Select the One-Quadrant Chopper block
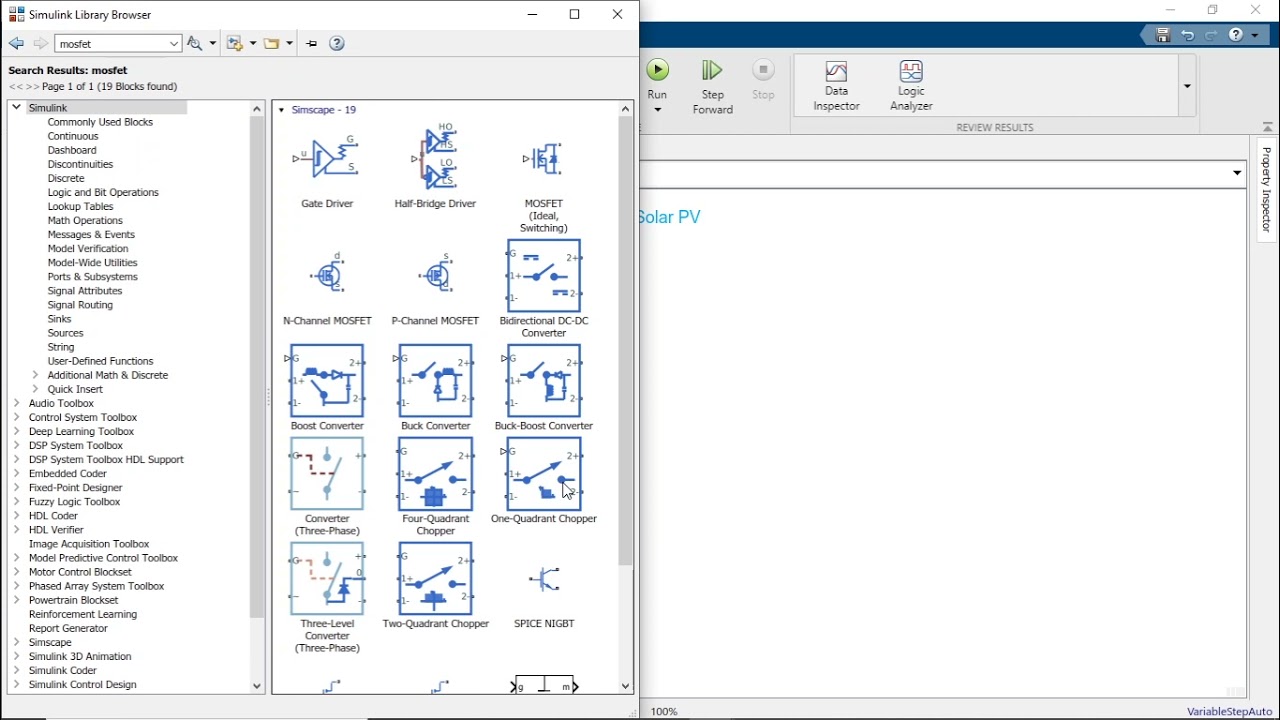 point(543,474)
